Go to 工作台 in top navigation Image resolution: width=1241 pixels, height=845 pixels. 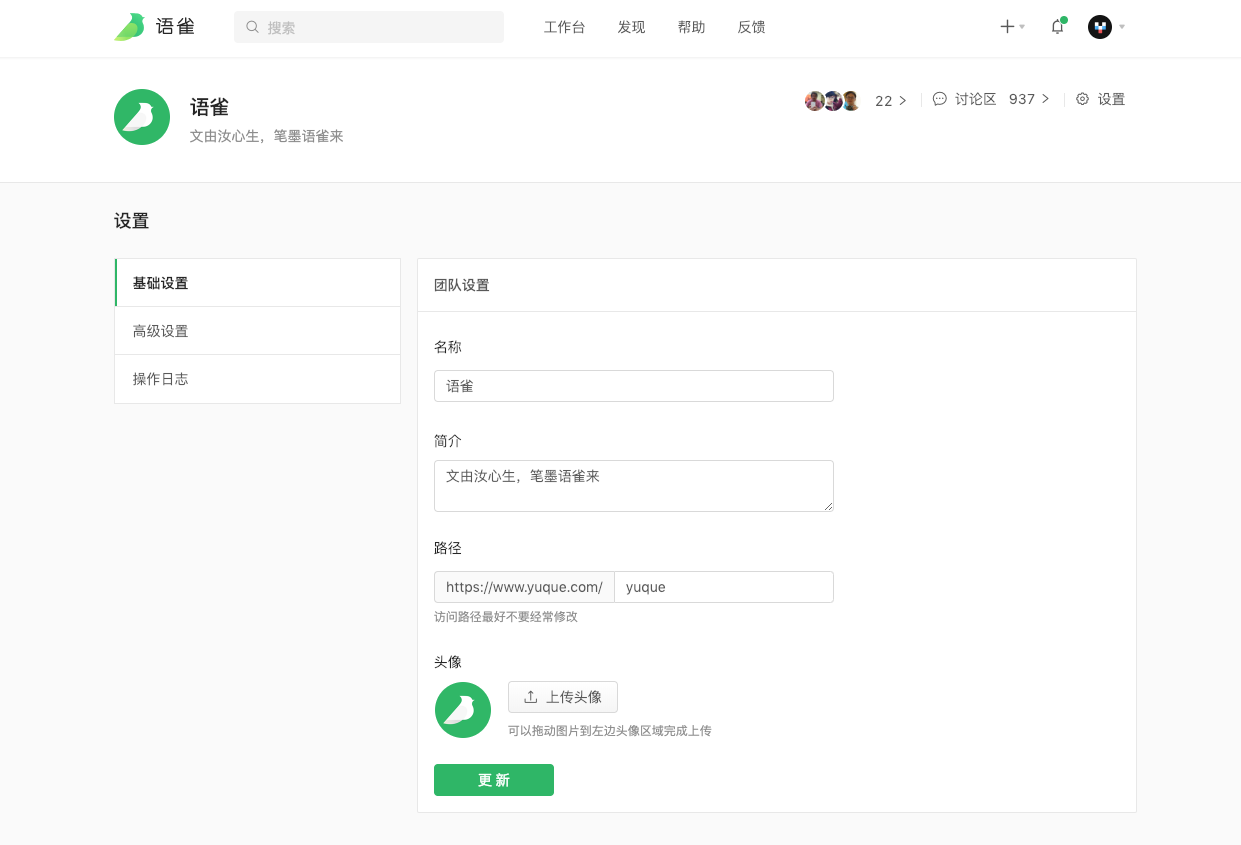(564, 27)
